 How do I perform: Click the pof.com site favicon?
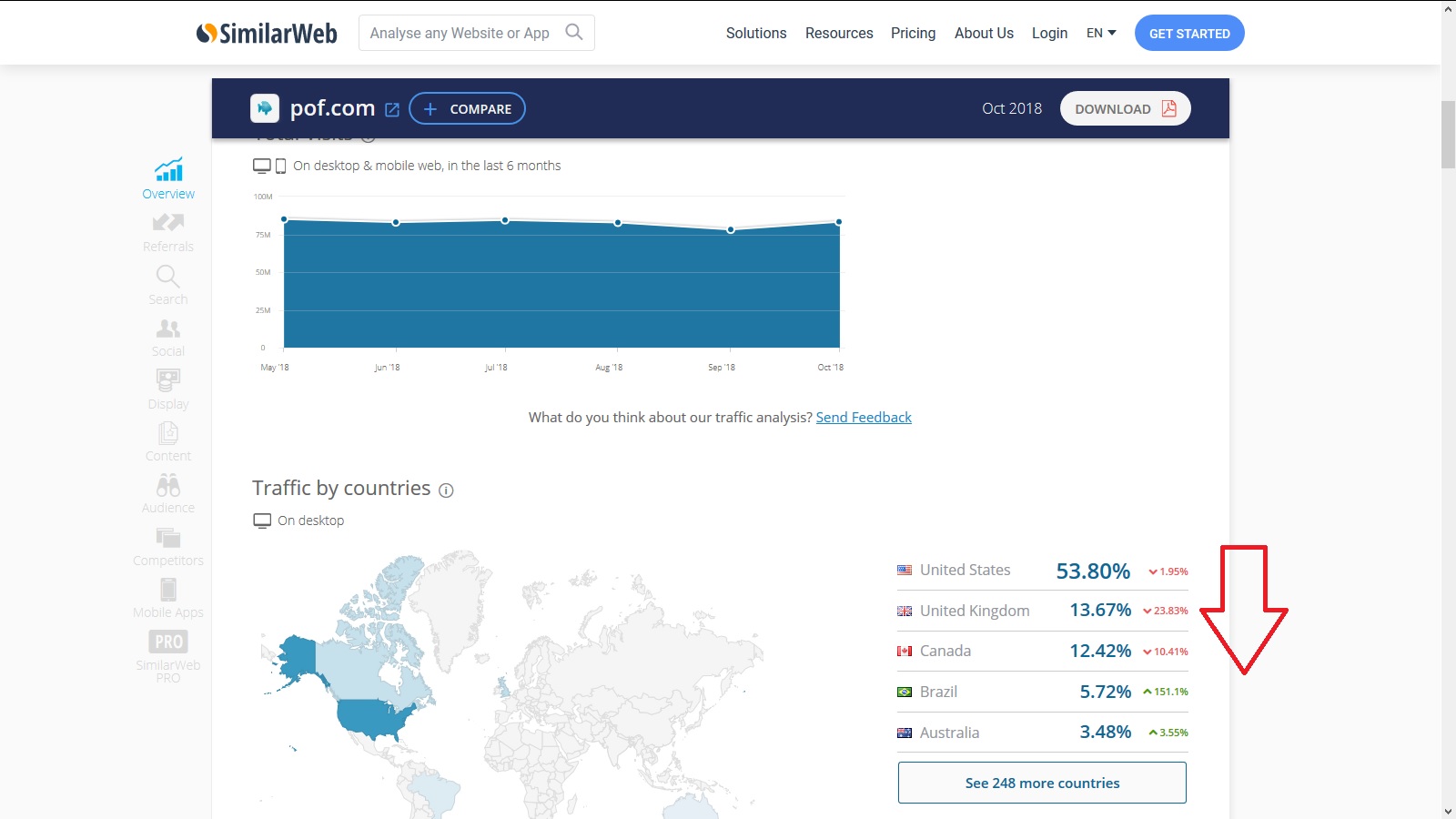pyautogui.click(x=265, y=108)
